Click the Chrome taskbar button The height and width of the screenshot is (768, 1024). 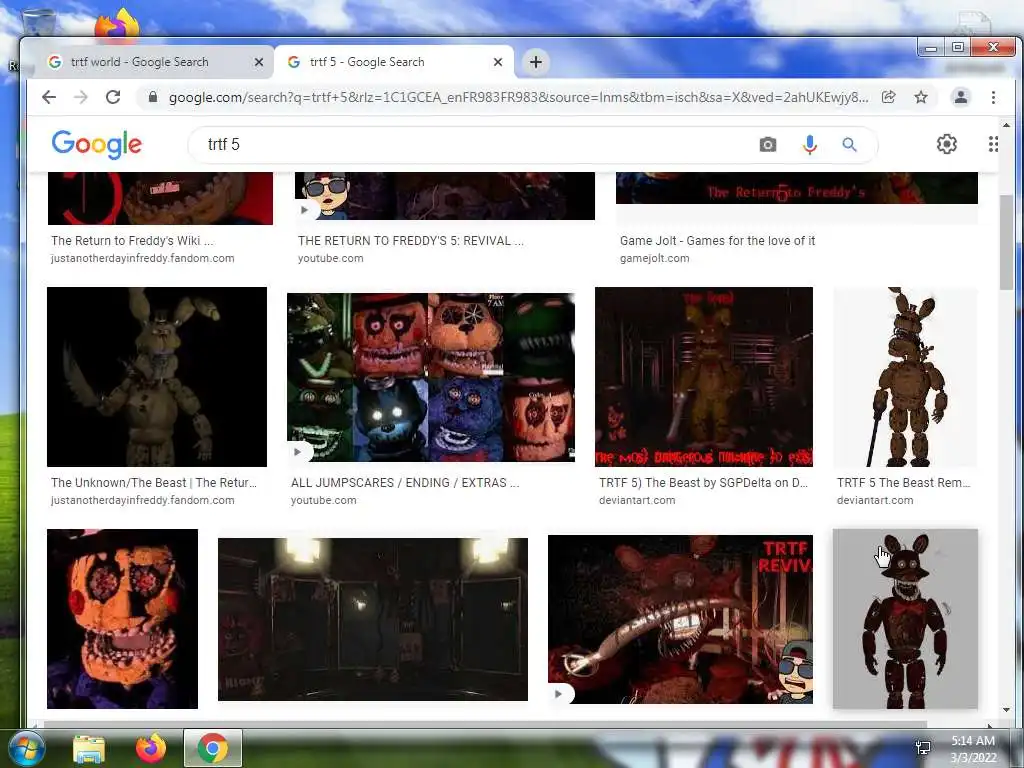(213, 748)
